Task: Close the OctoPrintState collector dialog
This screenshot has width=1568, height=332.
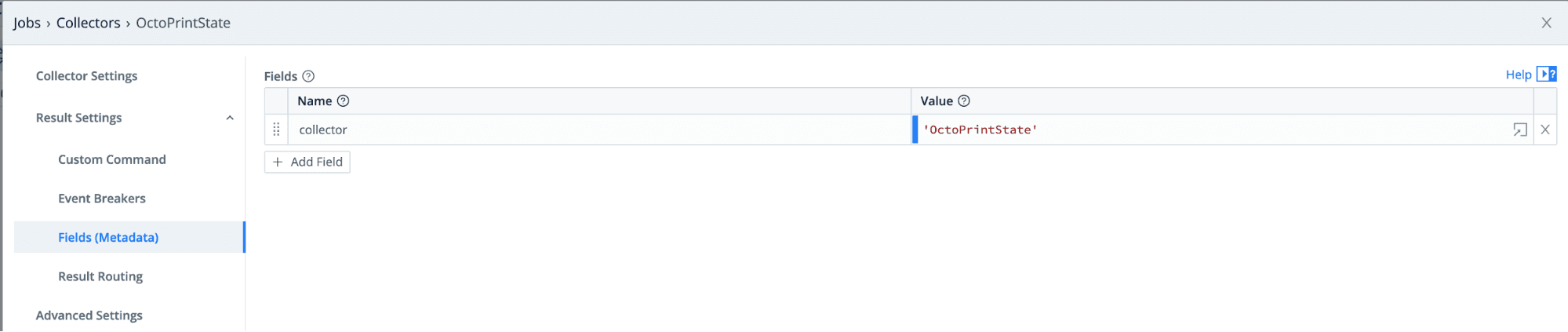Action: tap(1546, 23)
